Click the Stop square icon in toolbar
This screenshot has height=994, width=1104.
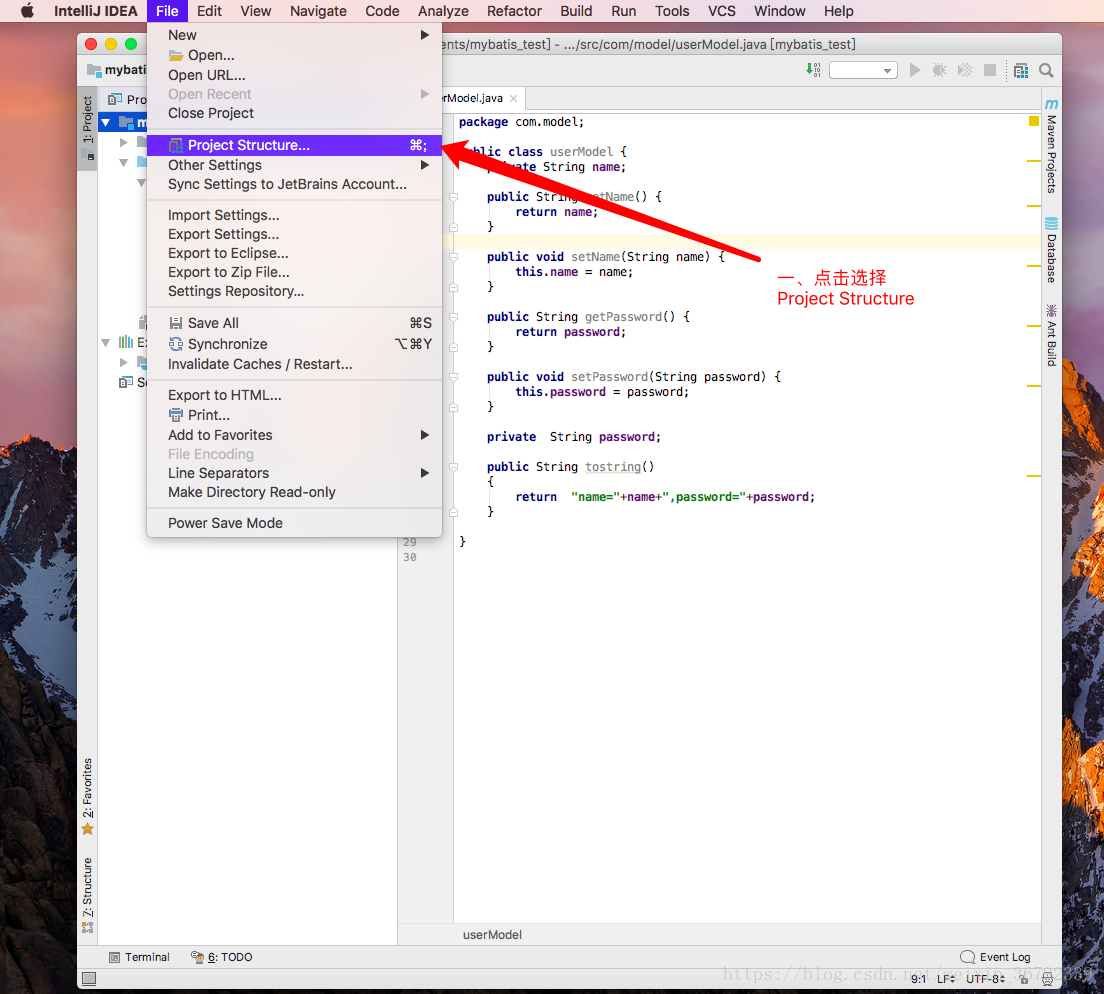[x=990, y=70]
